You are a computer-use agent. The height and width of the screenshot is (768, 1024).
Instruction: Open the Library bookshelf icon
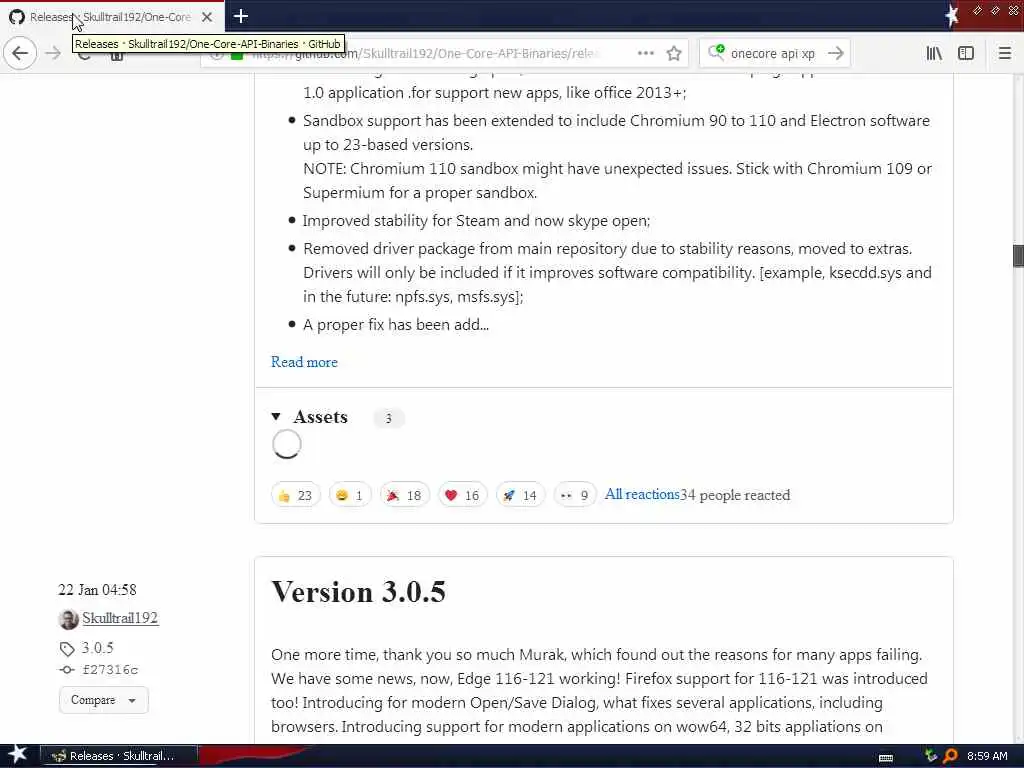pyautogui.click(x=934, y=53)
